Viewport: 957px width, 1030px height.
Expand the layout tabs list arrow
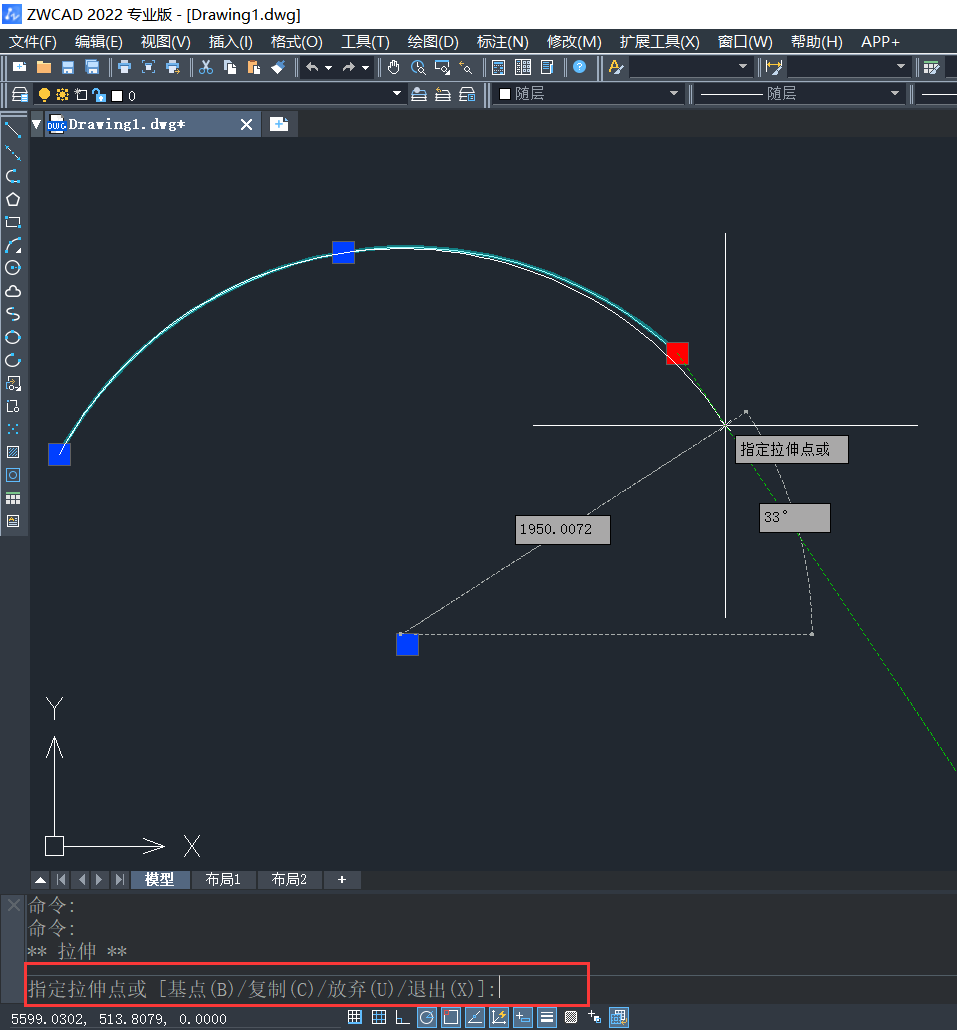tap(40, 880)
